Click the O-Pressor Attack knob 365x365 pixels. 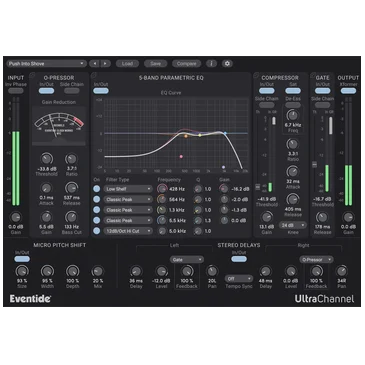(46, 188)
